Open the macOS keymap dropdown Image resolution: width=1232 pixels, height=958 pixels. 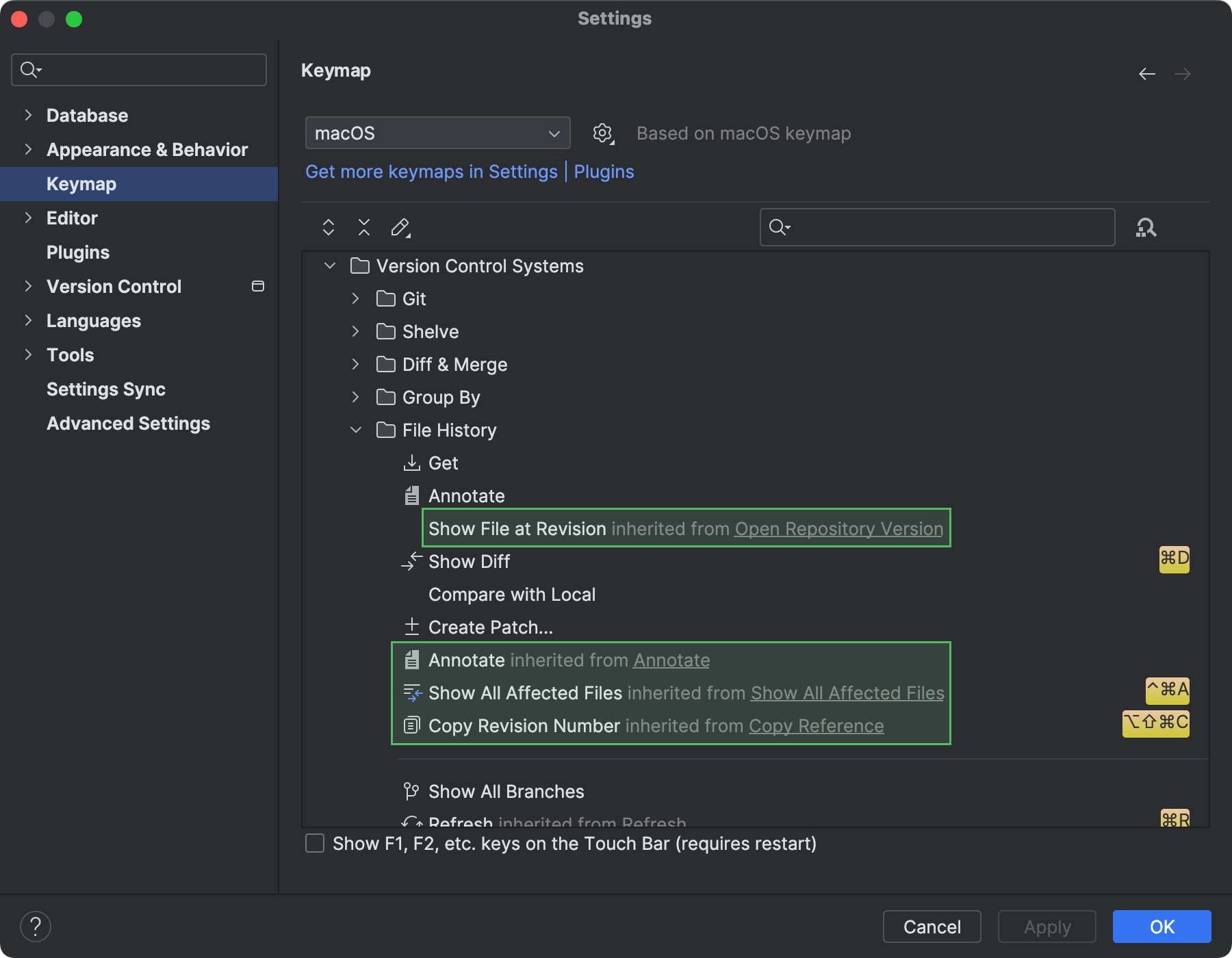tap(437, 133)
